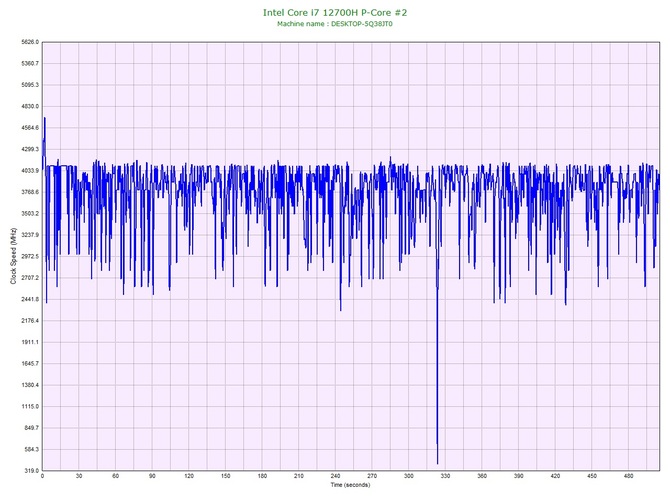Image resolution: width=670 pixels, height=502 pixels.
Task: Click the 450 seconds x-axis tick label
Action: pyautogui.click(x=592, y=476)
